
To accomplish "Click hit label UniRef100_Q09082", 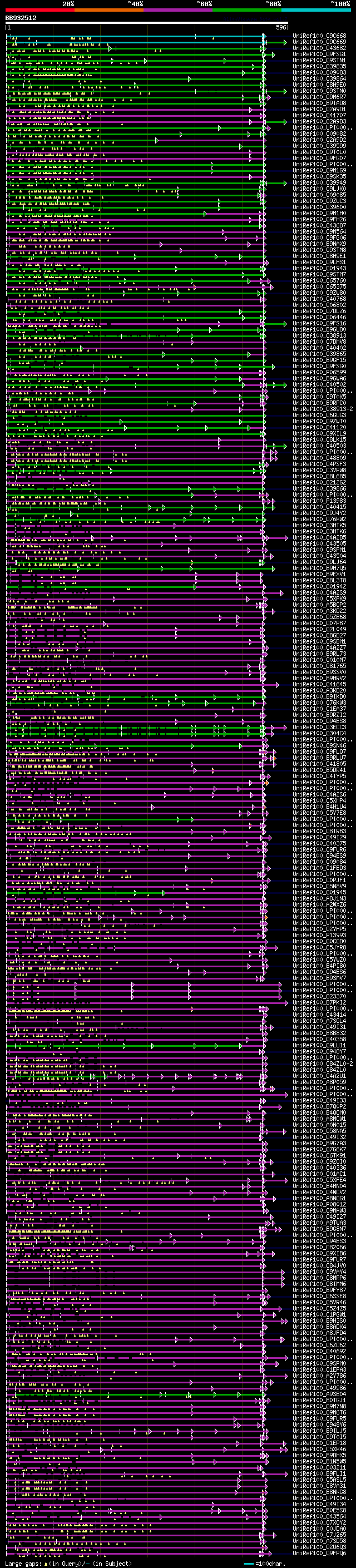I will point(319,134).
